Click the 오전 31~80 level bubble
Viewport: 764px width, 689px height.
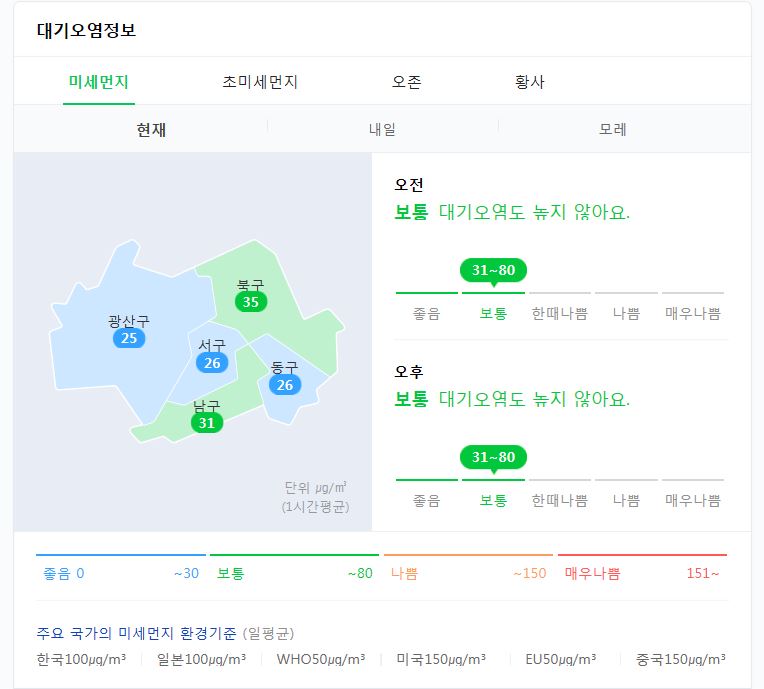pyautogui.click(x=493, y=270)
